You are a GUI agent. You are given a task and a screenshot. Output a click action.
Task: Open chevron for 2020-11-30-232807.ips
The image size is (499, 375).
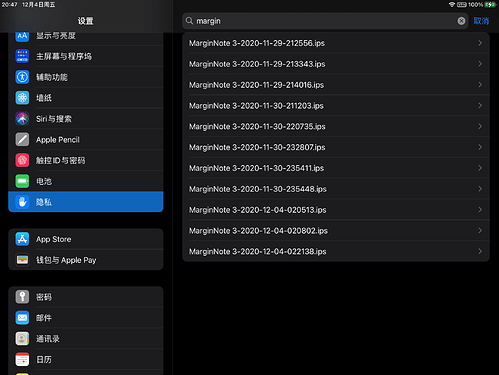480,147
